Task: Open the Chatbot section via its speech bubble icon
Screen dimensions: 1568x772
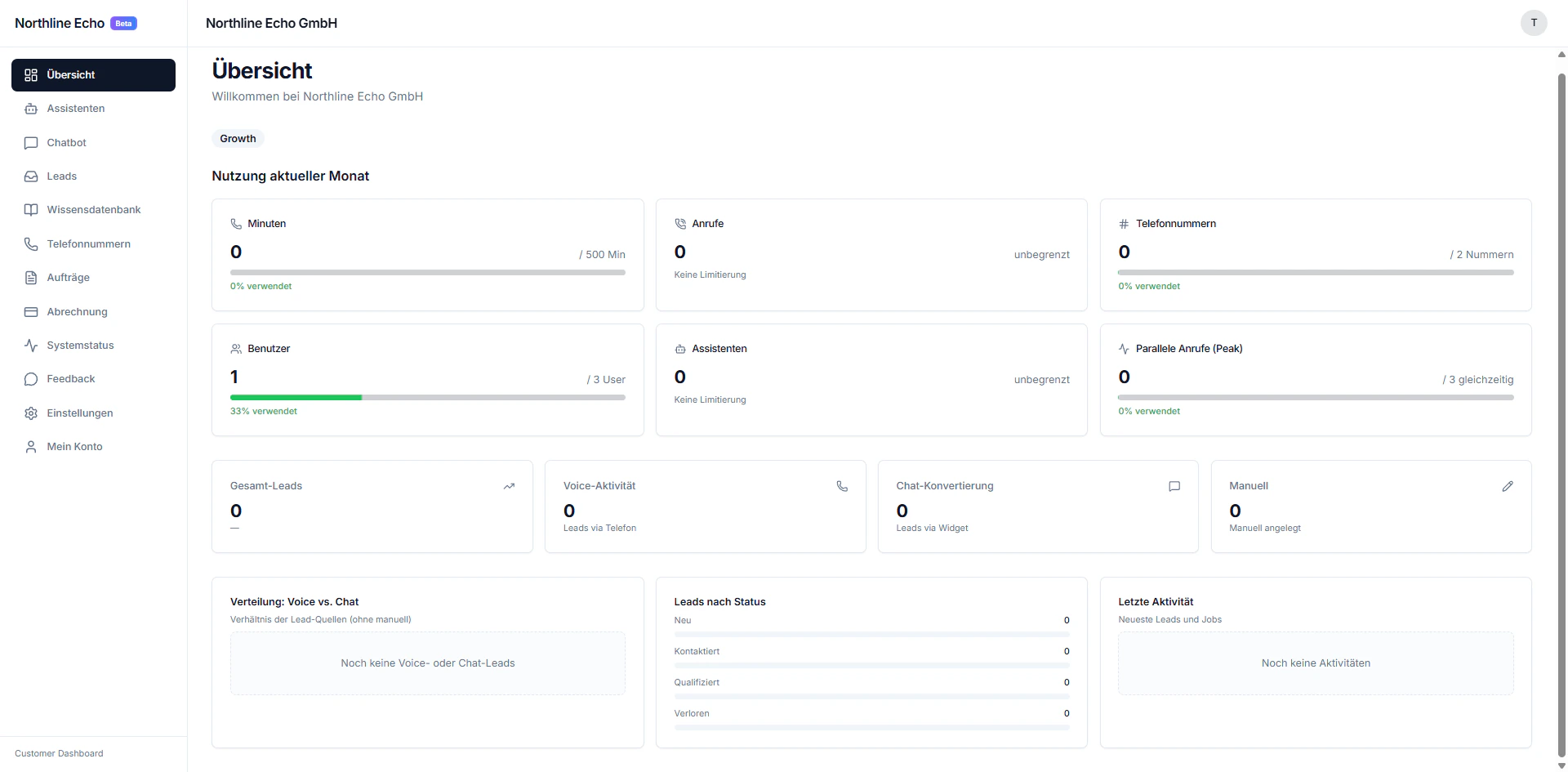Action: pos(30,142)
